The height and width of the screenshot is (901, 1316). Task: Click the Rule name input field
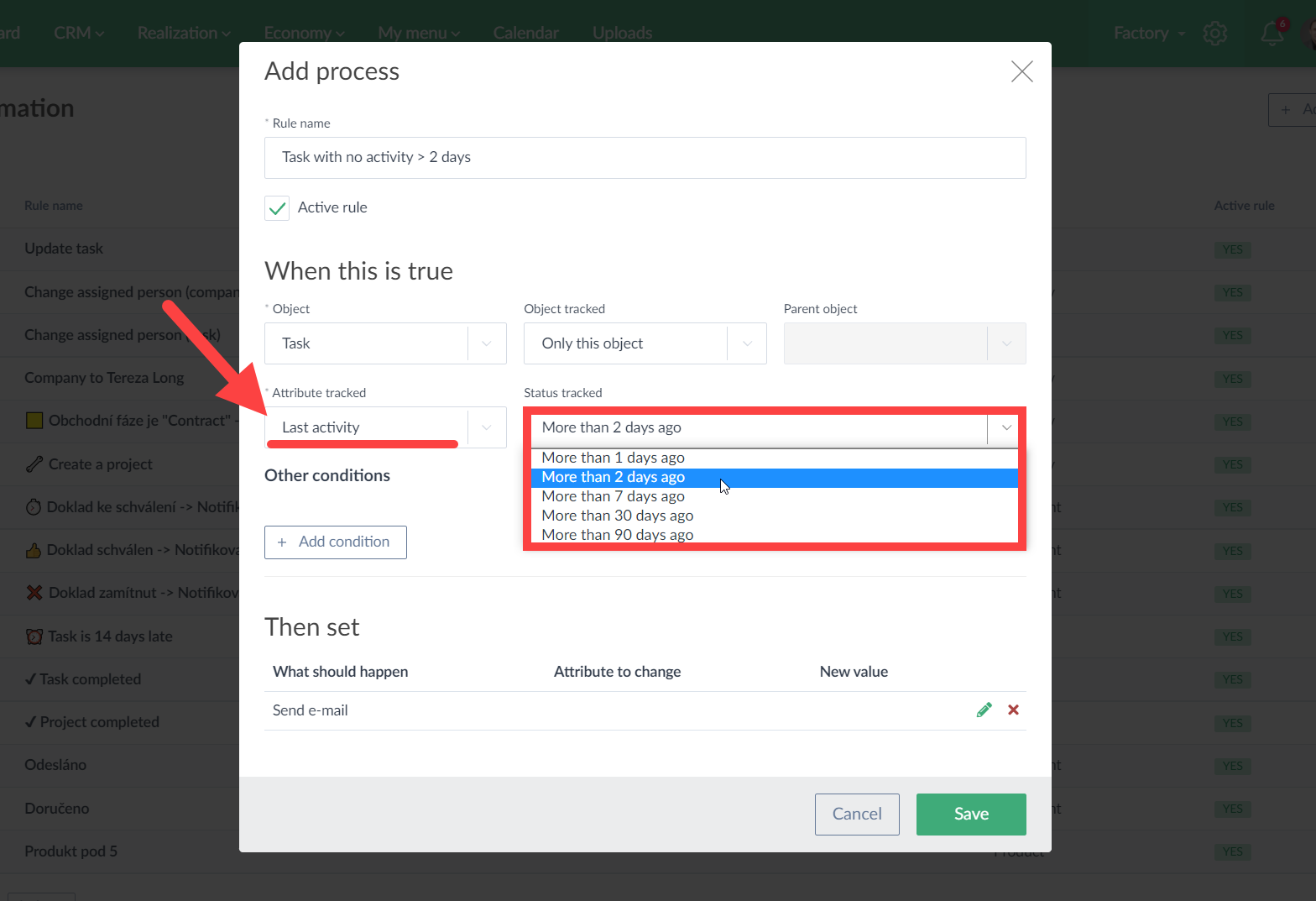[645, 158]
